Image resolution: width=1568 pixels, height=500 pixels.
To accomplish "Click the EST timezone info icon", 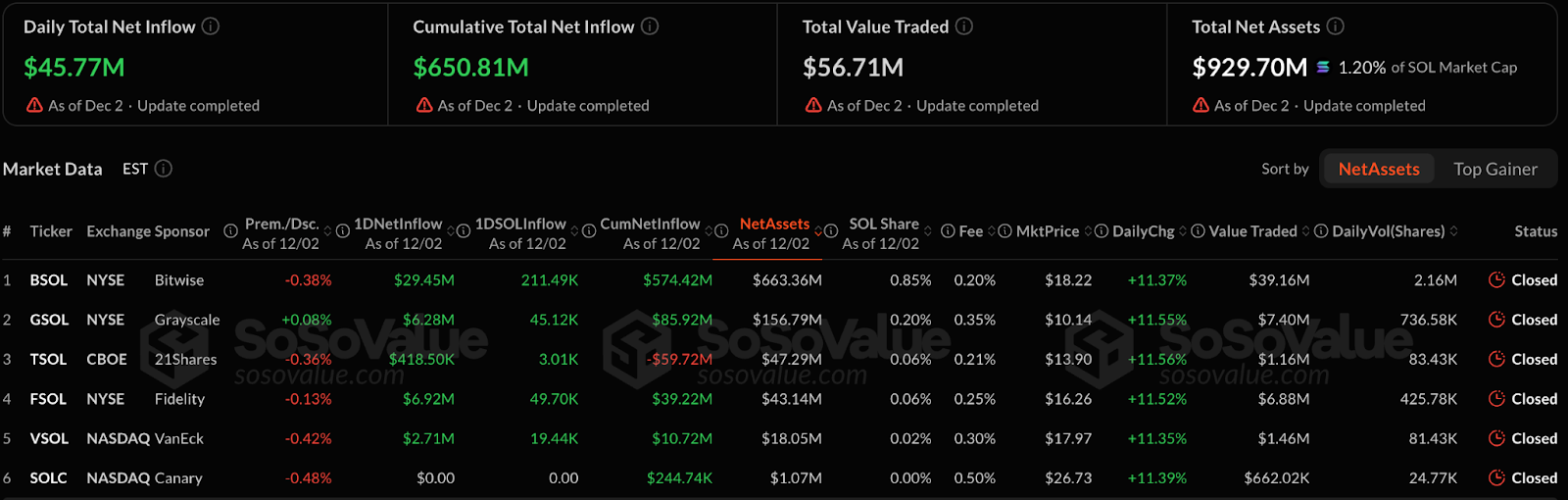I will coord(164,169).
